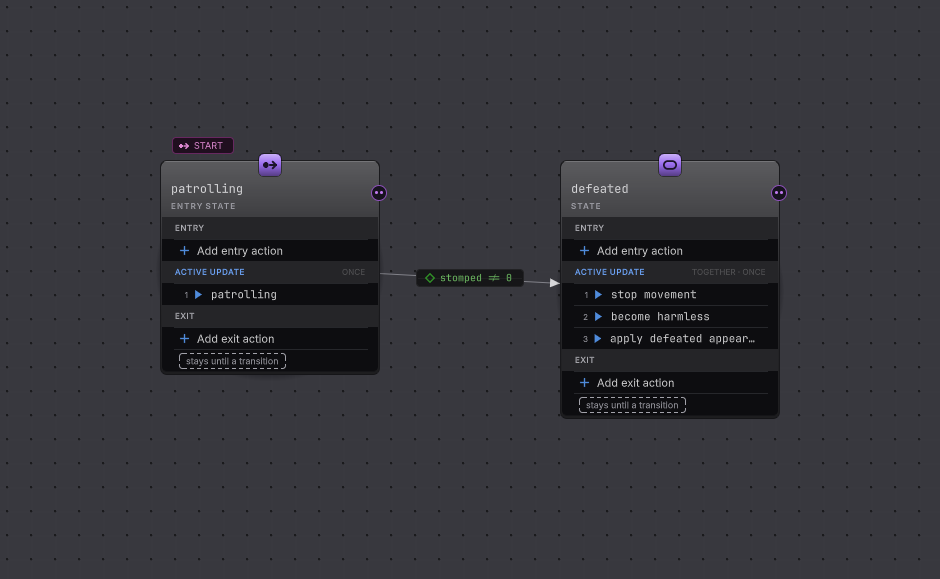Click the plus icon for defeated exit action

[x=584, y=382]
